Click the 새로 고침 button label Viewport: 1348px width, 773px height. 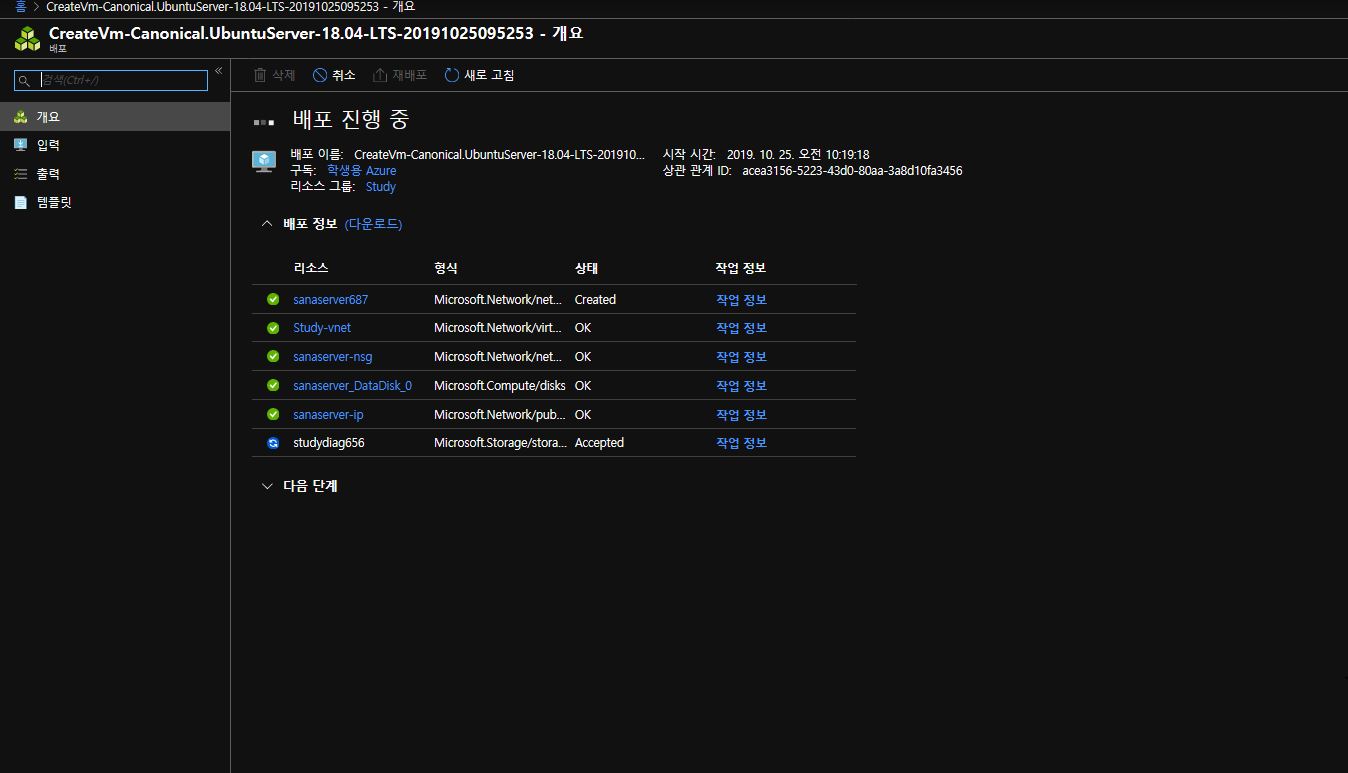pyautogui.click(x=489, y=75)
